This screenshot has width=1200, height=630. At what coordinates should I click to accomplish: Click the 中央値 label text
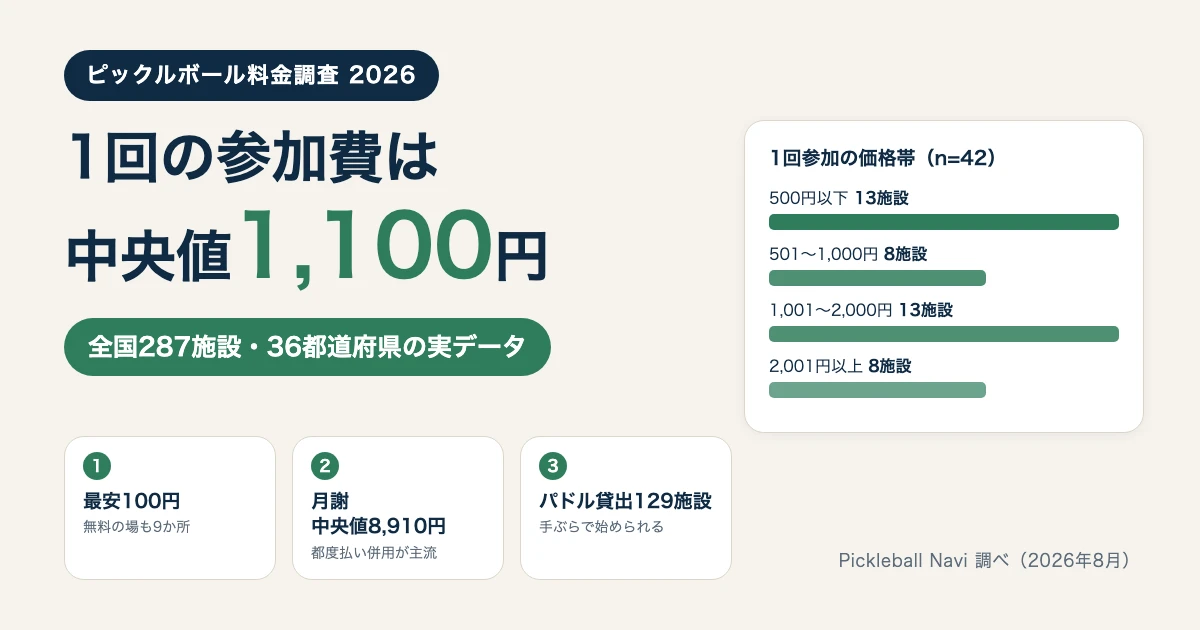click(x=150, y=257)
